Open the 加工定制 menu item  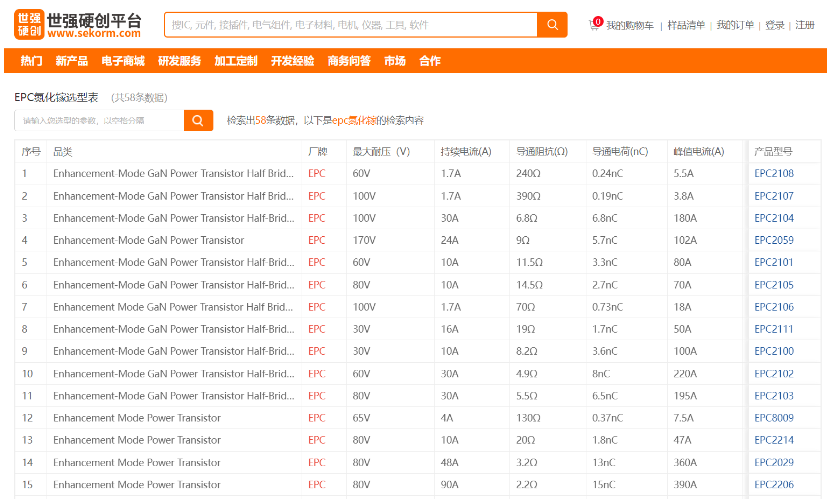(236, 61)
